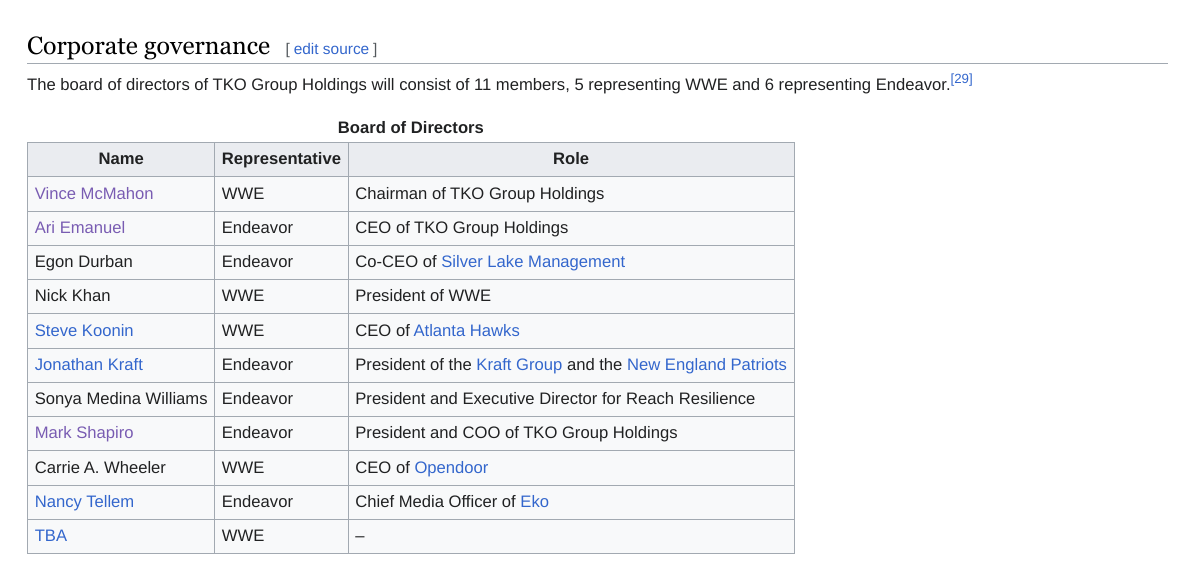Follow the Kraft Group link

[x=519, y=364]
